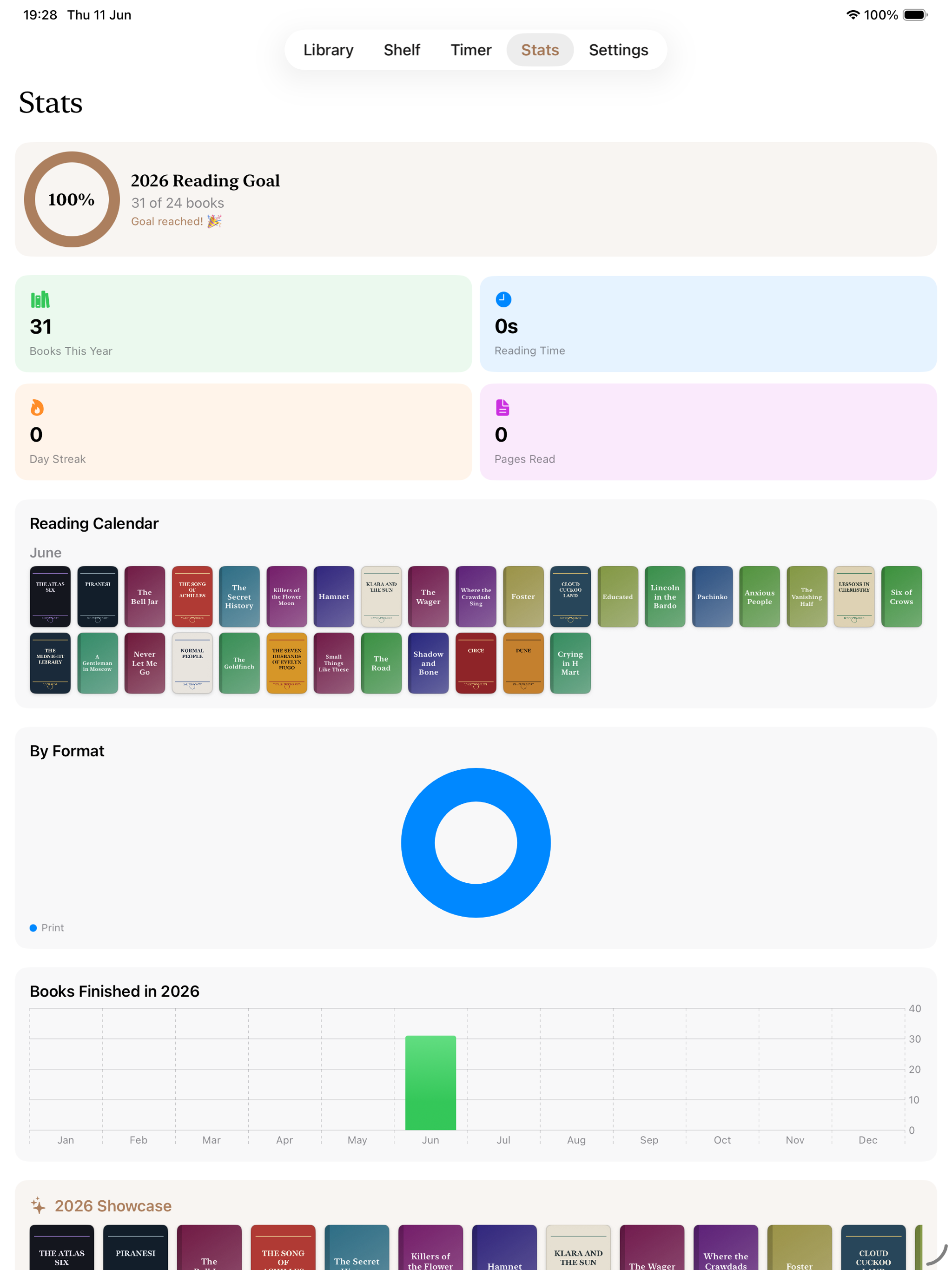This screenshot has height=1270, width=952.
Task: Tap the battery status icon
Action: pyautogui.click(x=915, y=15)
